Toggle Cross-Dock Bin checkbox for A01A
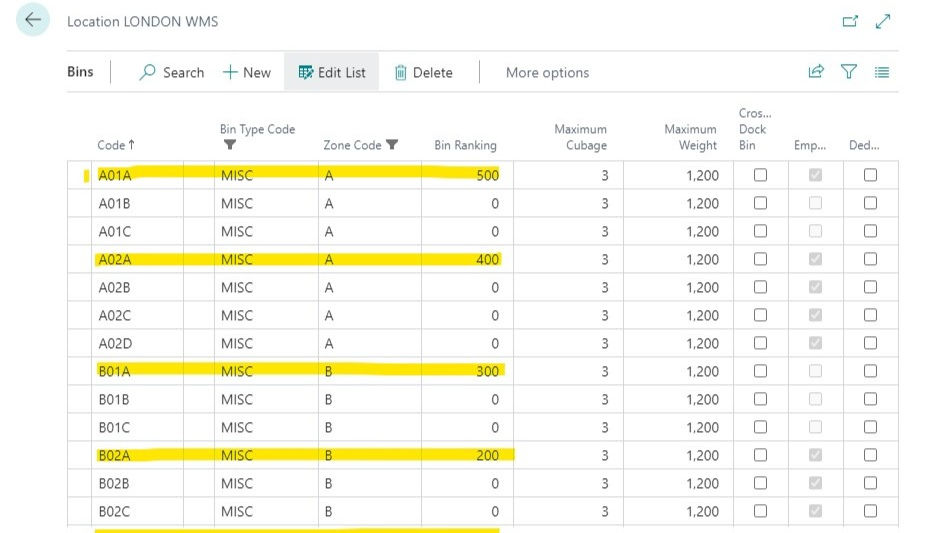This screenshot has height=533, width=949. pos(760,175)
